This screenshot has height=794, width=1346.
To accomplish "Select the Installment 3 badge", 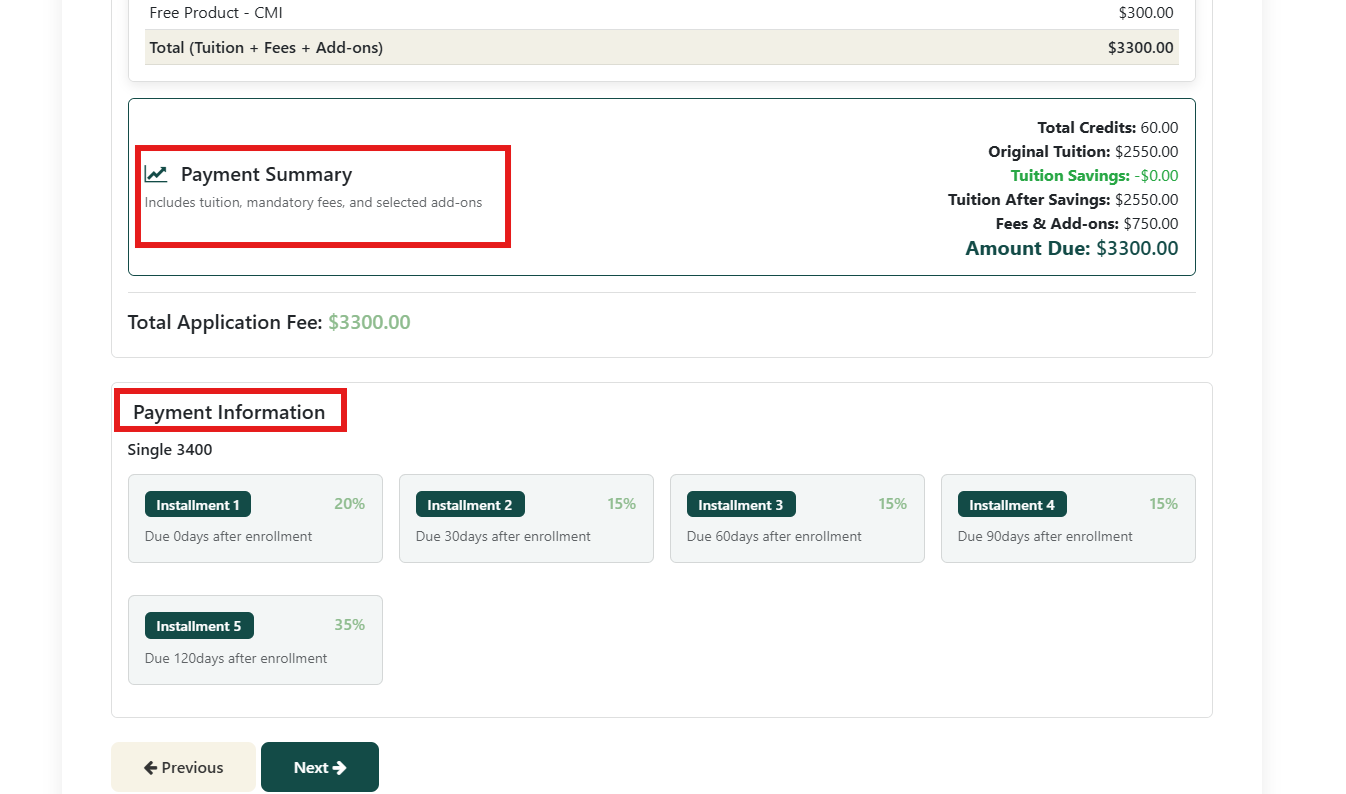I will point(740,505).
